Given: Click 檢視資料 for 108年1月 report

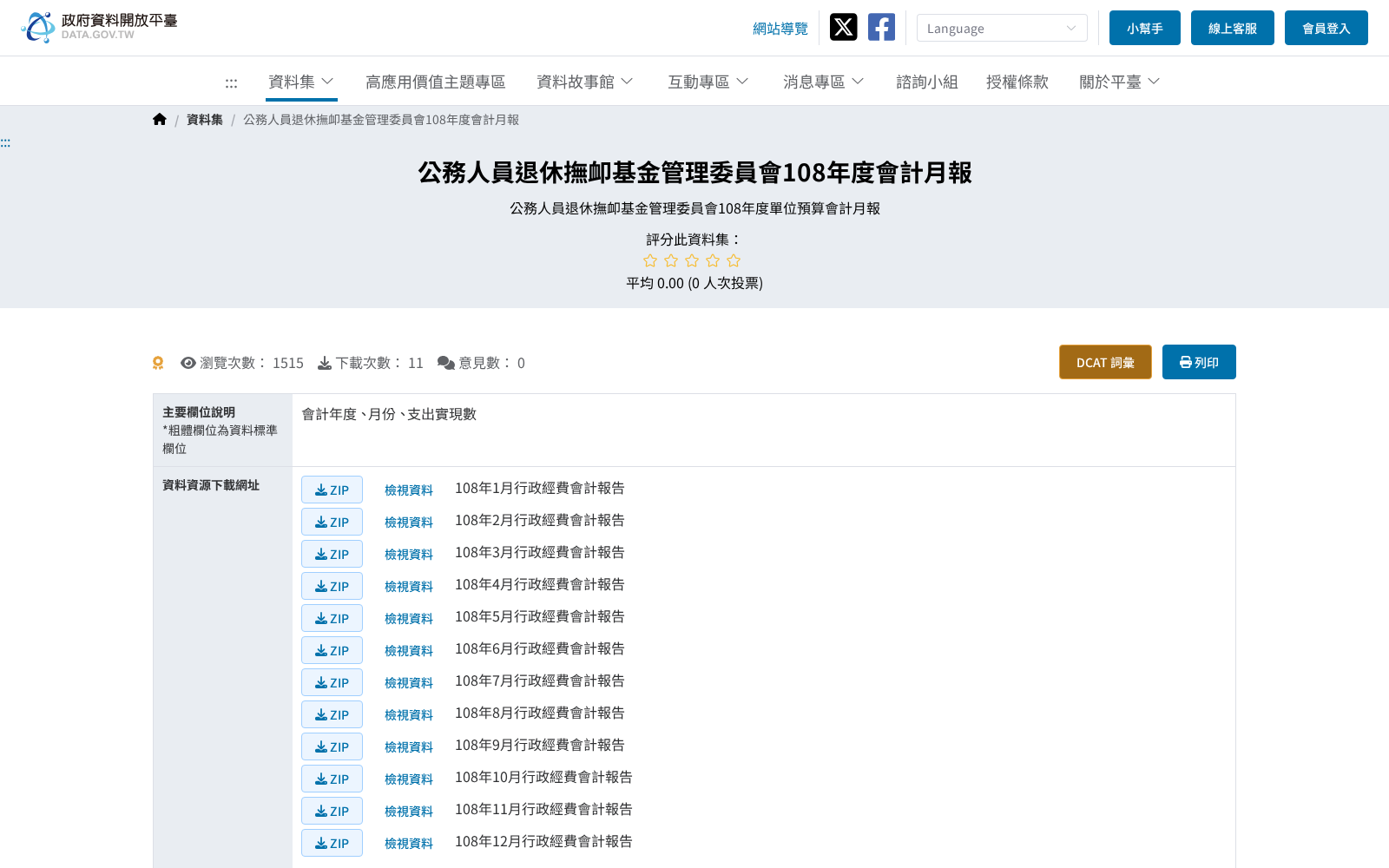Looking at the screenshot, I should [409, 490].
